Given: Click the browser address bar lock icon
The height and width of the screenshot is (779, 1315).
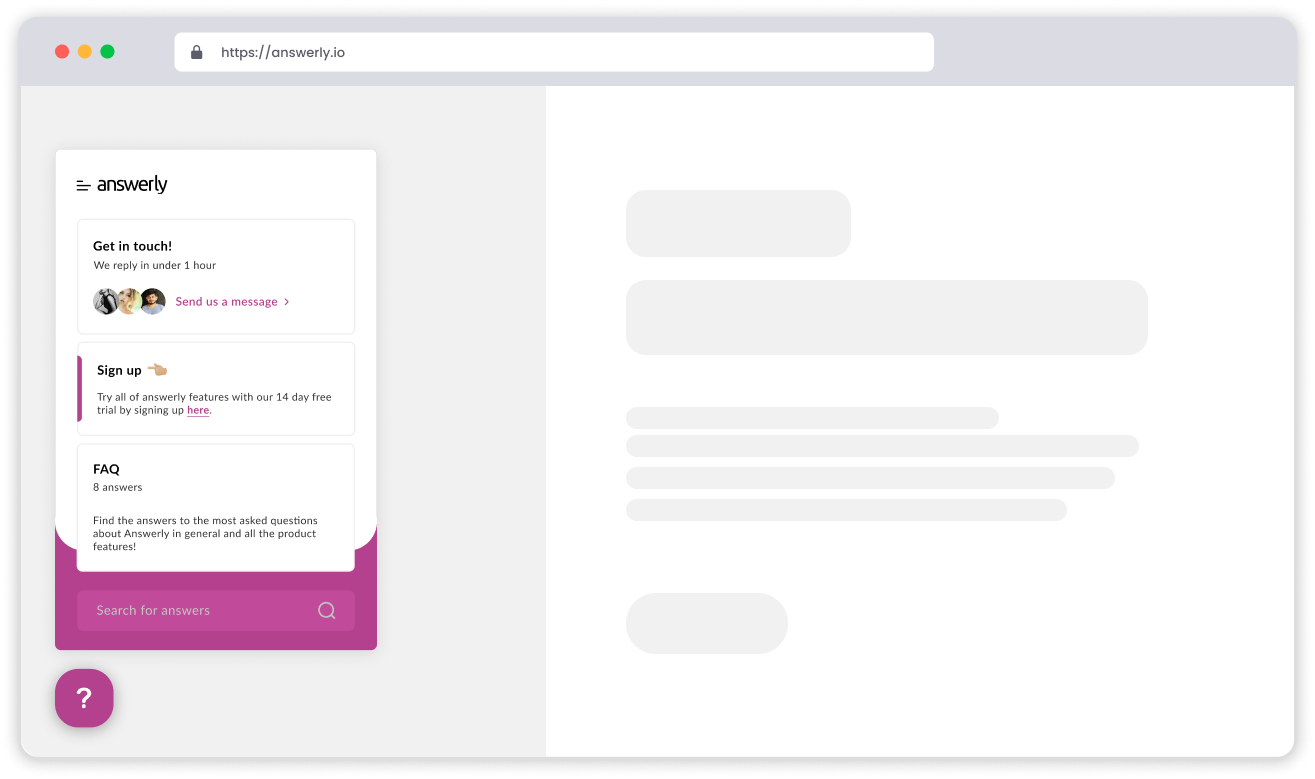Looking at the screenshot, I should 197,52.
